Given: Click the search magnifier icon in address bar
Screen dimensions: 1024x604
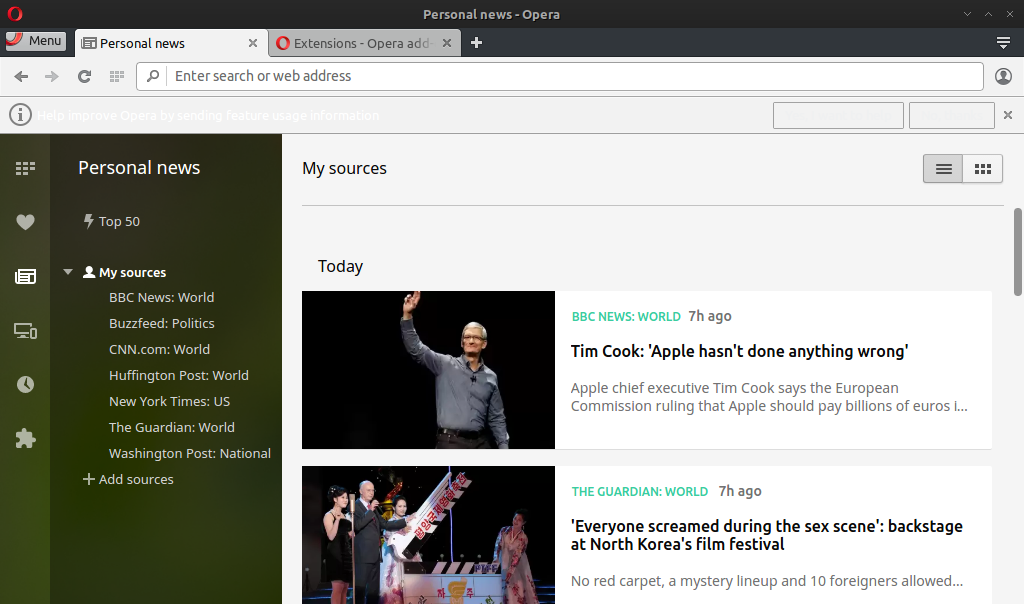Looking at the screenshot, I should [x=153, y=76].
